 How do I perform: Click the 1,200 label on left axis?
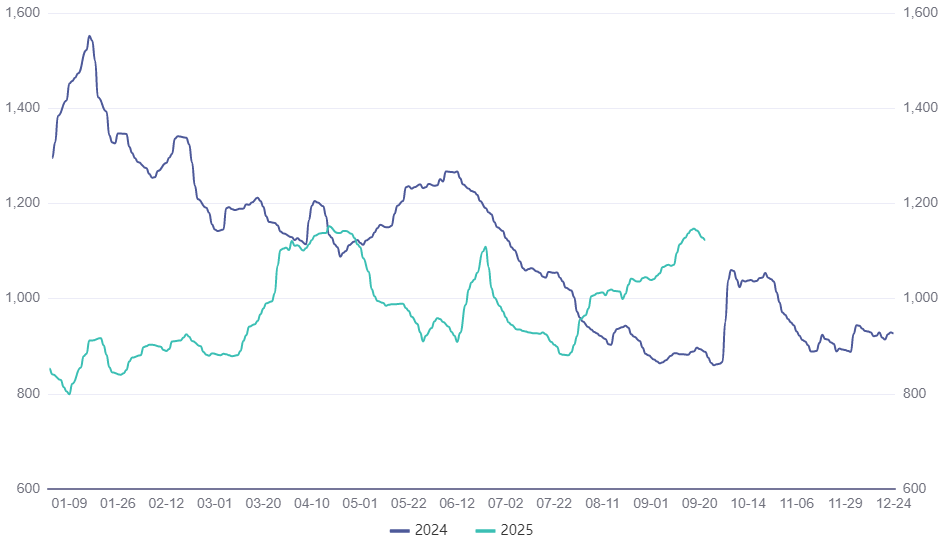pyautogui.click(x=22, y=203)
